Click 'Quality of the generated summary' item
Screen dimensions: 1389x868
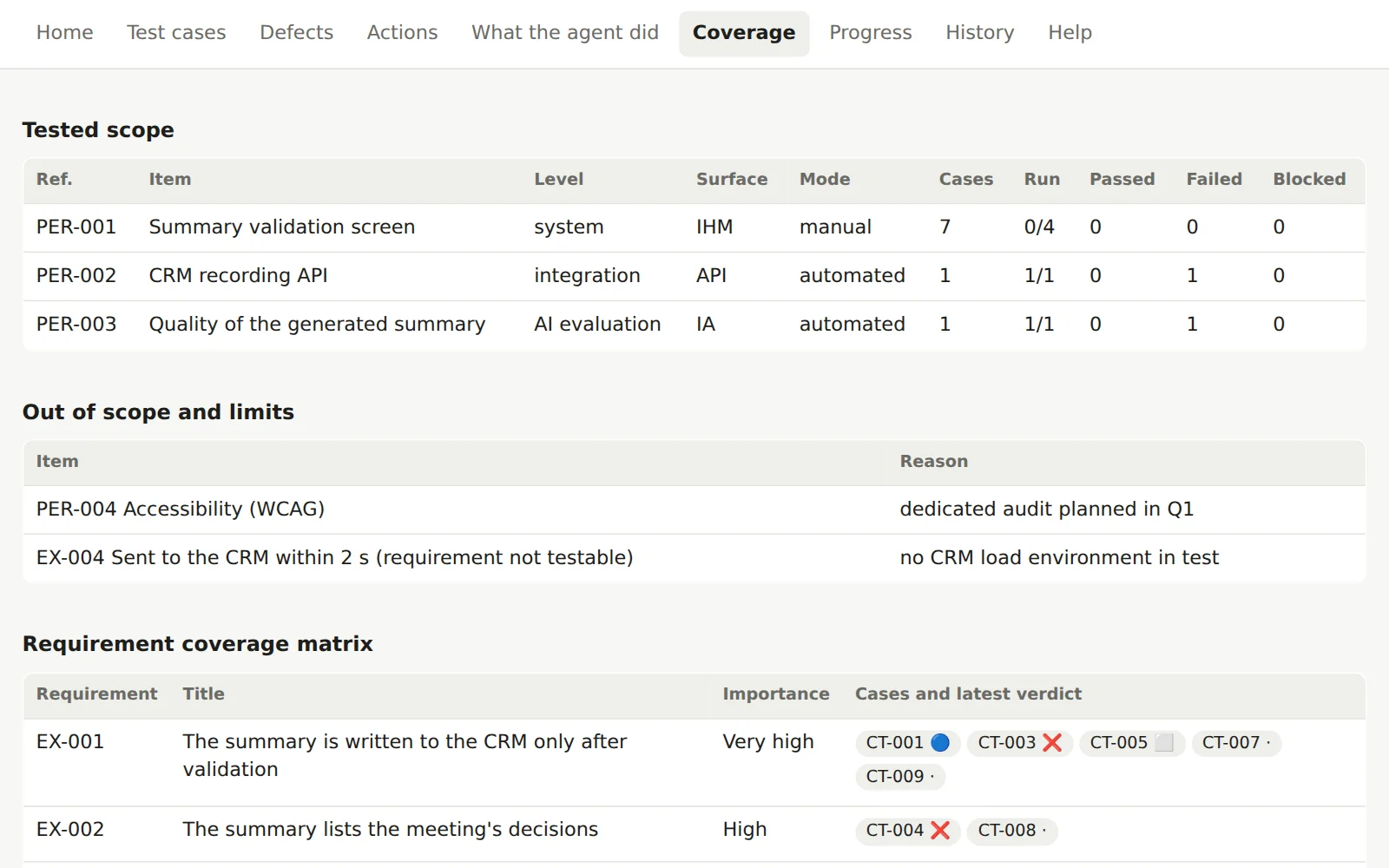pos(317,325)
